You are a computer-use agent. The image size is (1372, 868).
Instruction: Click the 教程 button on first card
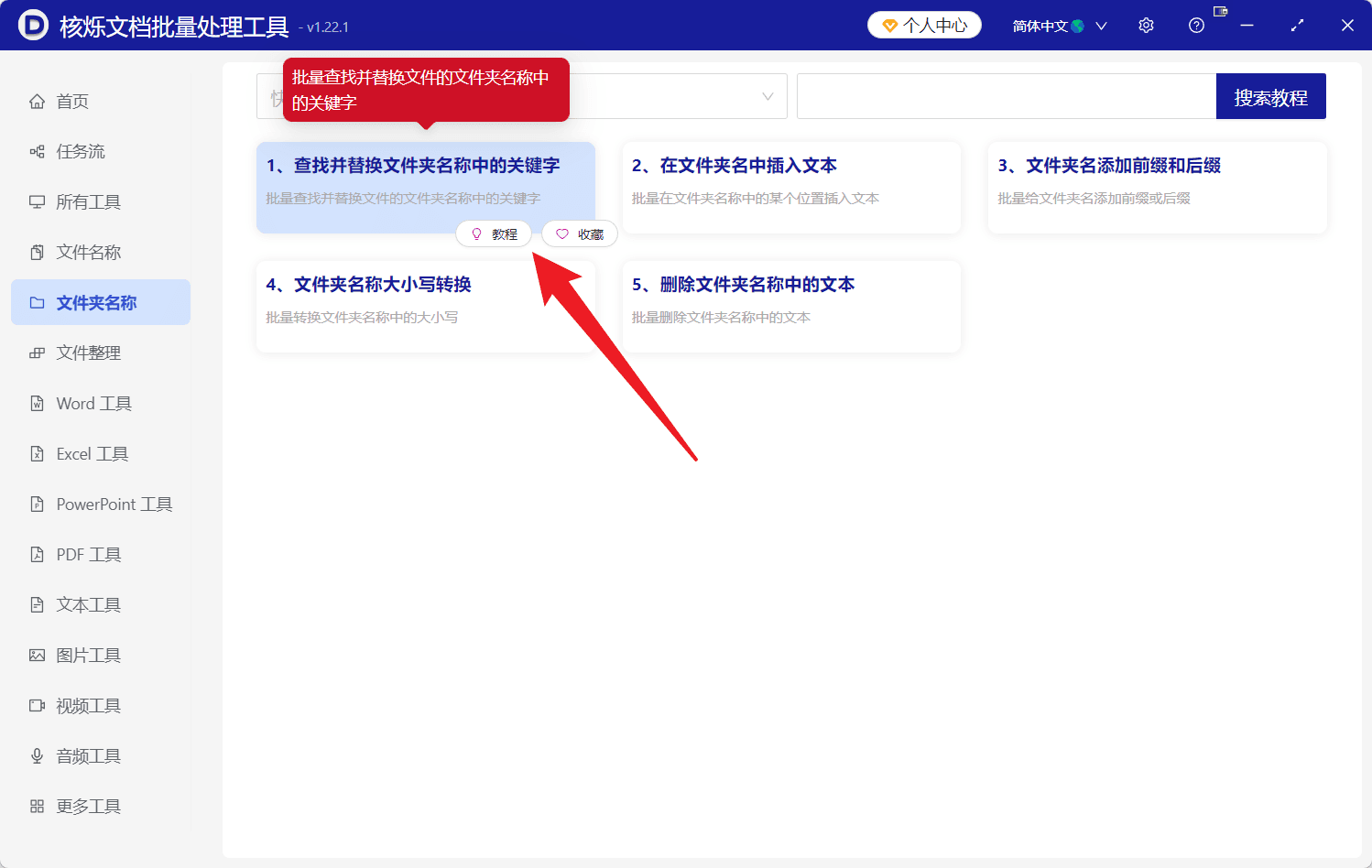pos(494,234)
